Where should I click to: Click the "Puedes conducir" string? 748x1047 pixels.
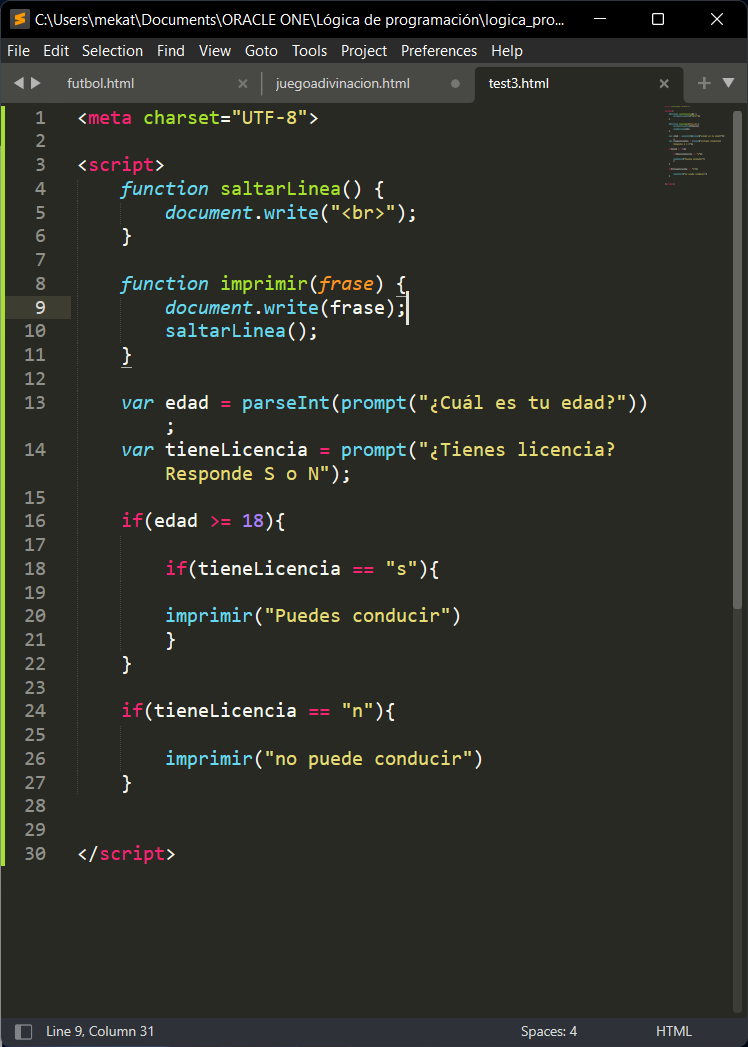click(357, 616)
